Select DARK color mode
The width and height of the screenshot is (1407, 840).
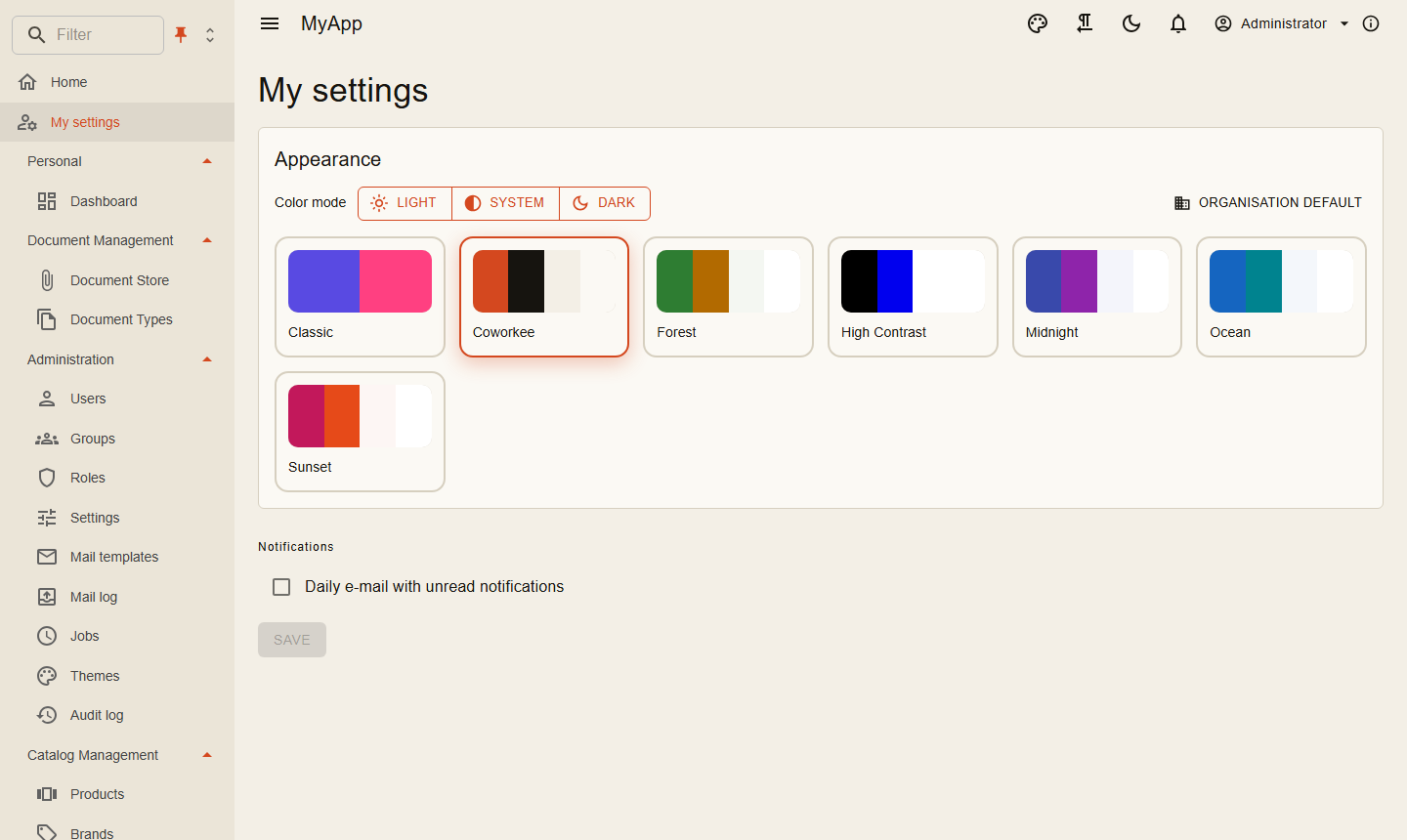pos(604,203)
